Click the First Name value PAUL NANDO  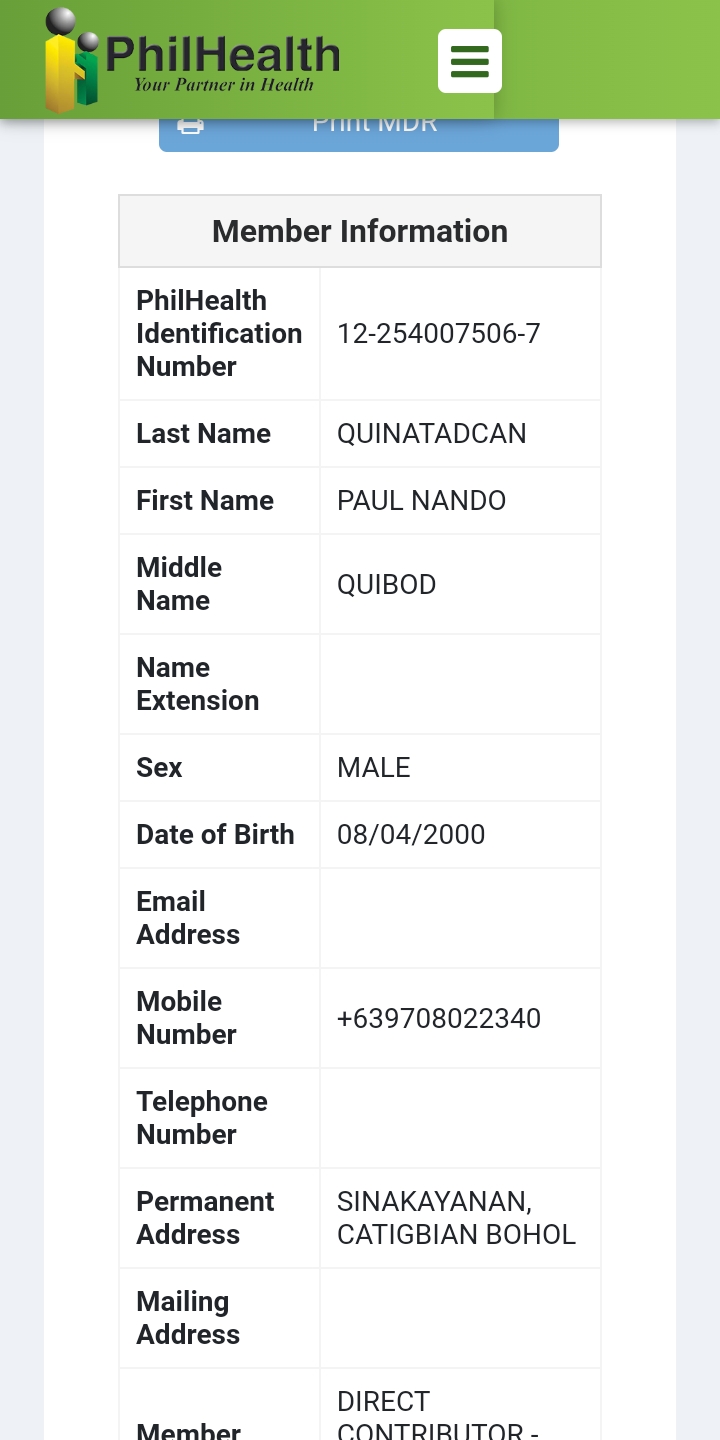click(x=421, y=501)
